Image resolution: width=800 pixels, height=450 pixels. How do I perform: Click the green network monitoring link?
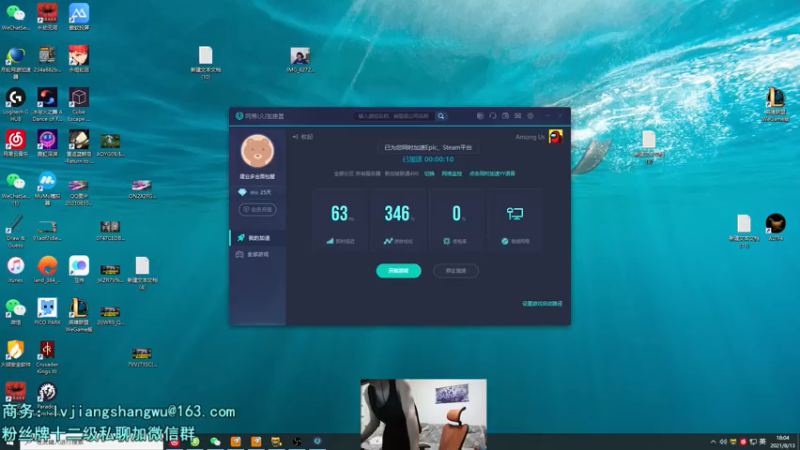pyautogui.click(x=452, y=173)
